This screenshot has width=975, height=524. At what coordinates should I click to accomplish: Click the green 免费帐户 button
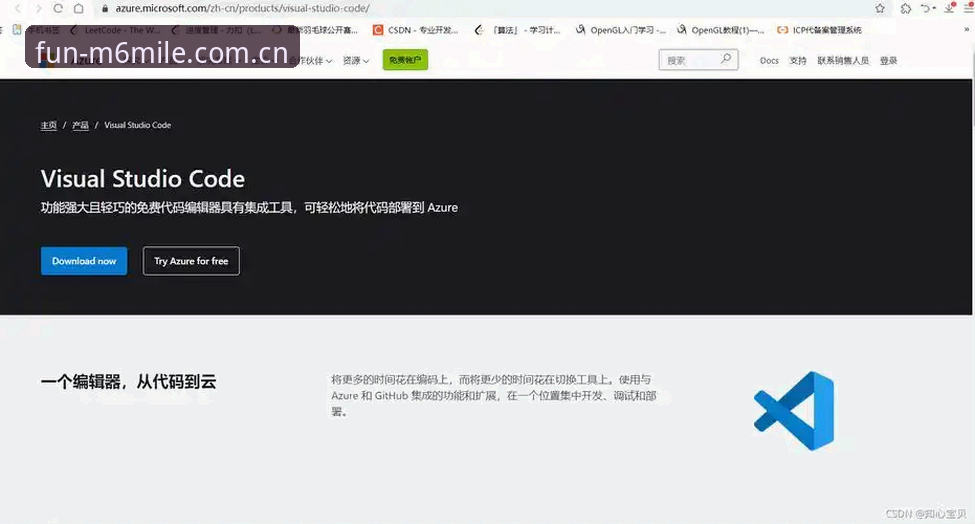(405, 60)
